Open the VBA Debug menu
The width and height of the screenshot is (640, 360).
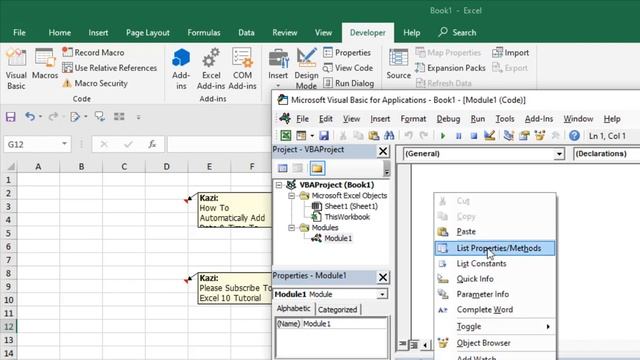pos(448,119)
